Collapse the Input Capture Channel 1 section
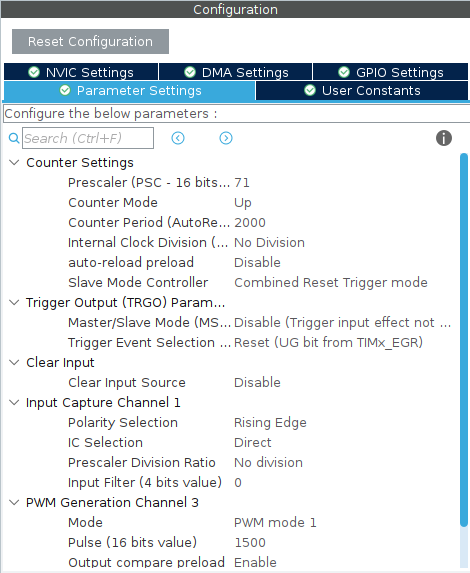 14,402
